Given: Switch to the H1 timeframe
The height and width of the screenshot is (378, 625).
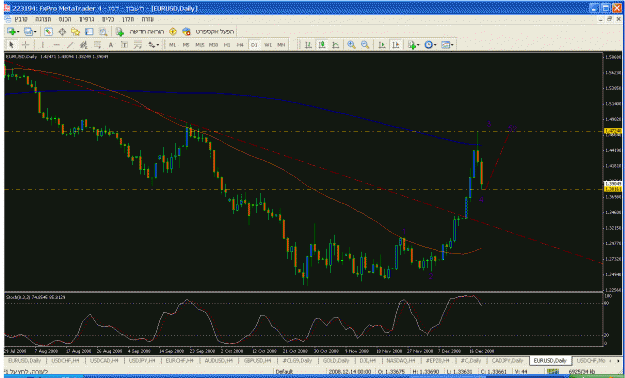Looking at the screenshot, I should tap(227, 45).
